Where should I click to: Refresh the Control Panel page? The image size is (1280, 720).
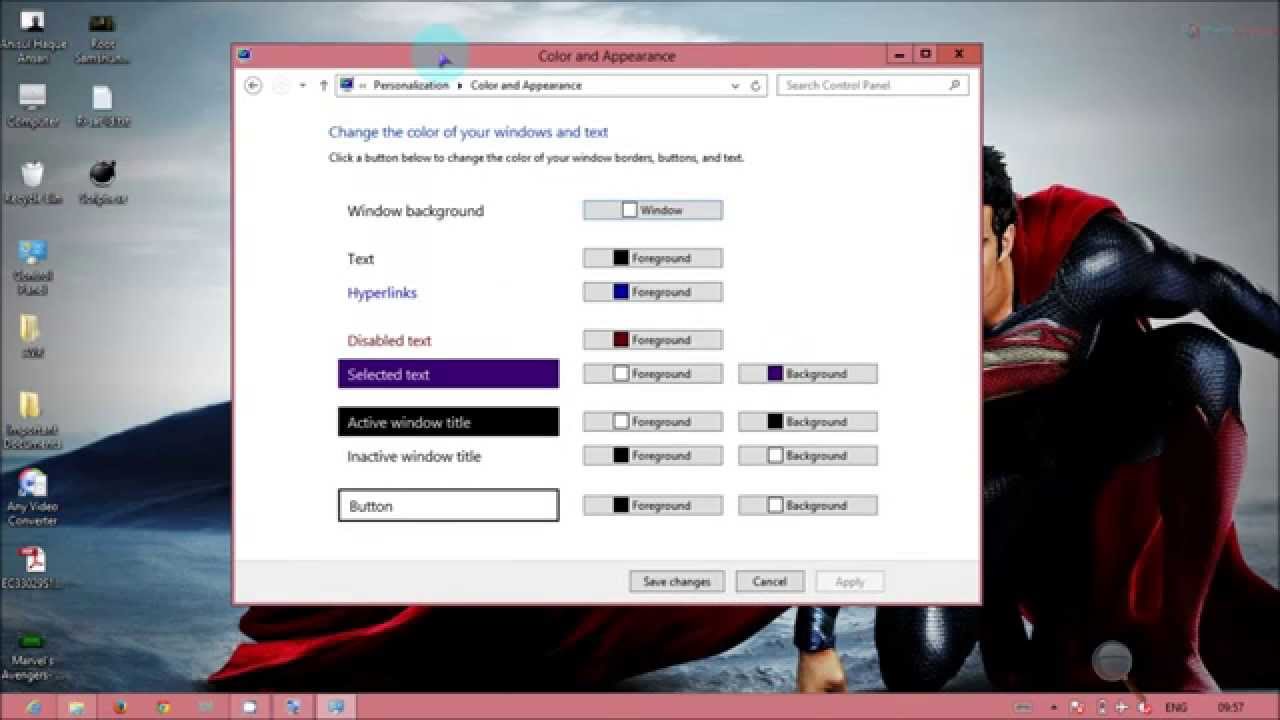756,86
